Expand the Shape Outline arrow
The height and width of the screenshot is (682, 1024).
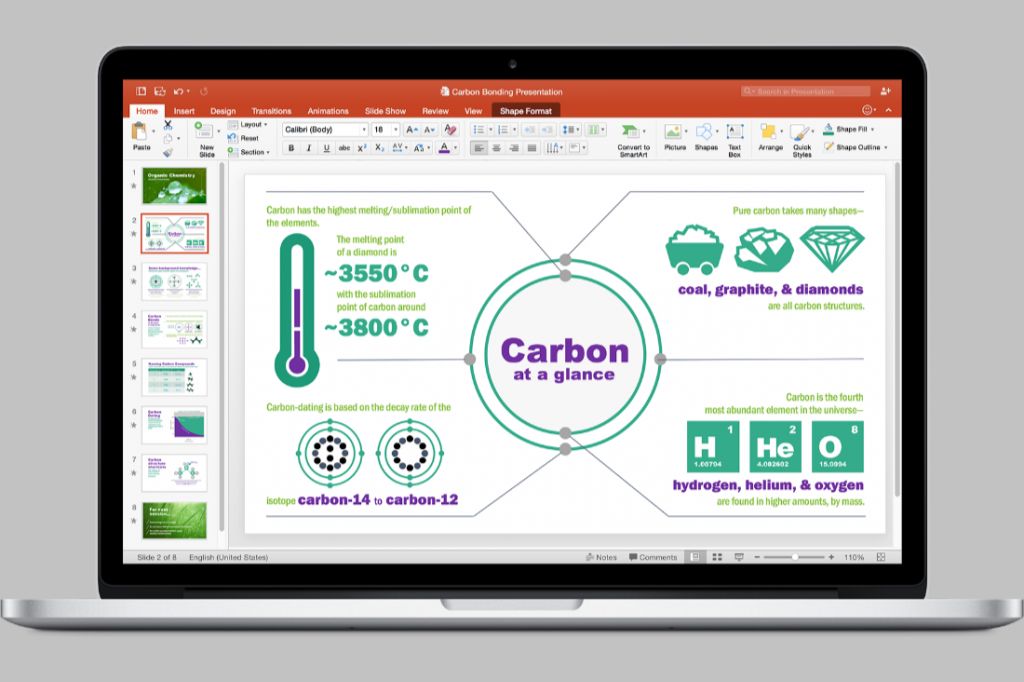pyautogui.click(x=886, y=148)
